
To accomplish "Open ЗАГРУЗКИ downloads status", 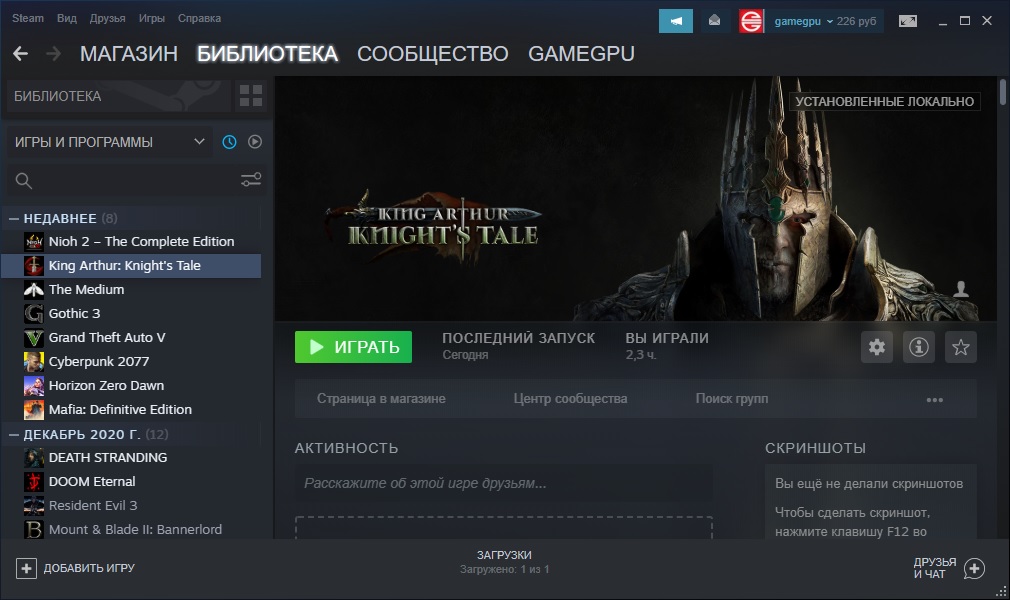I will point(504,561).
